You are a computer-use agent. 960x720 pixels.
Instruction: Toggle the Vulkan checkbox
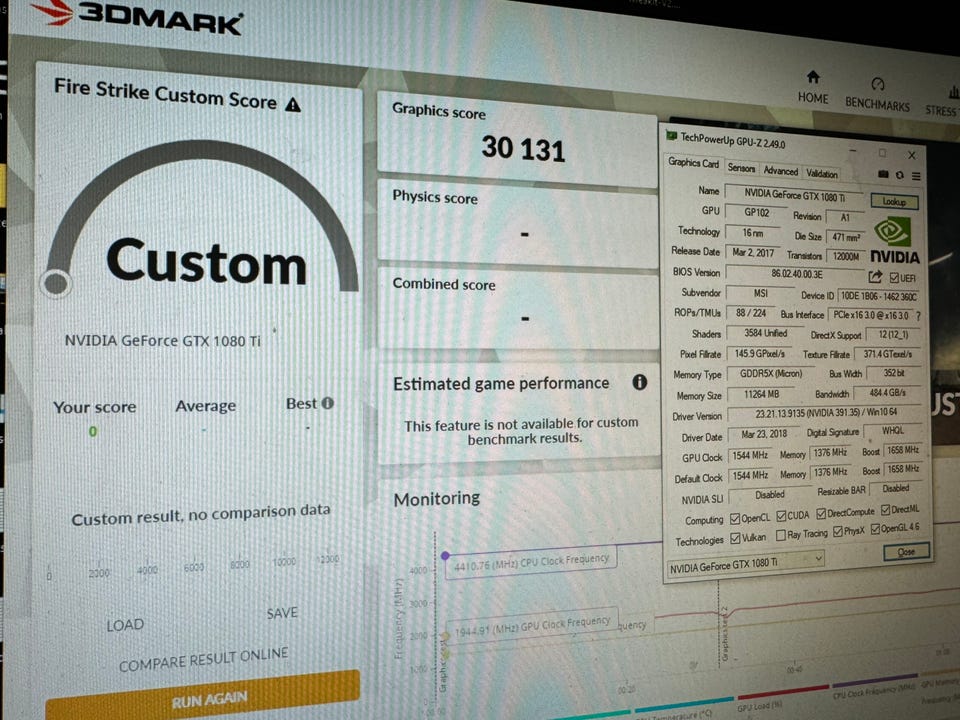[735, 539]
